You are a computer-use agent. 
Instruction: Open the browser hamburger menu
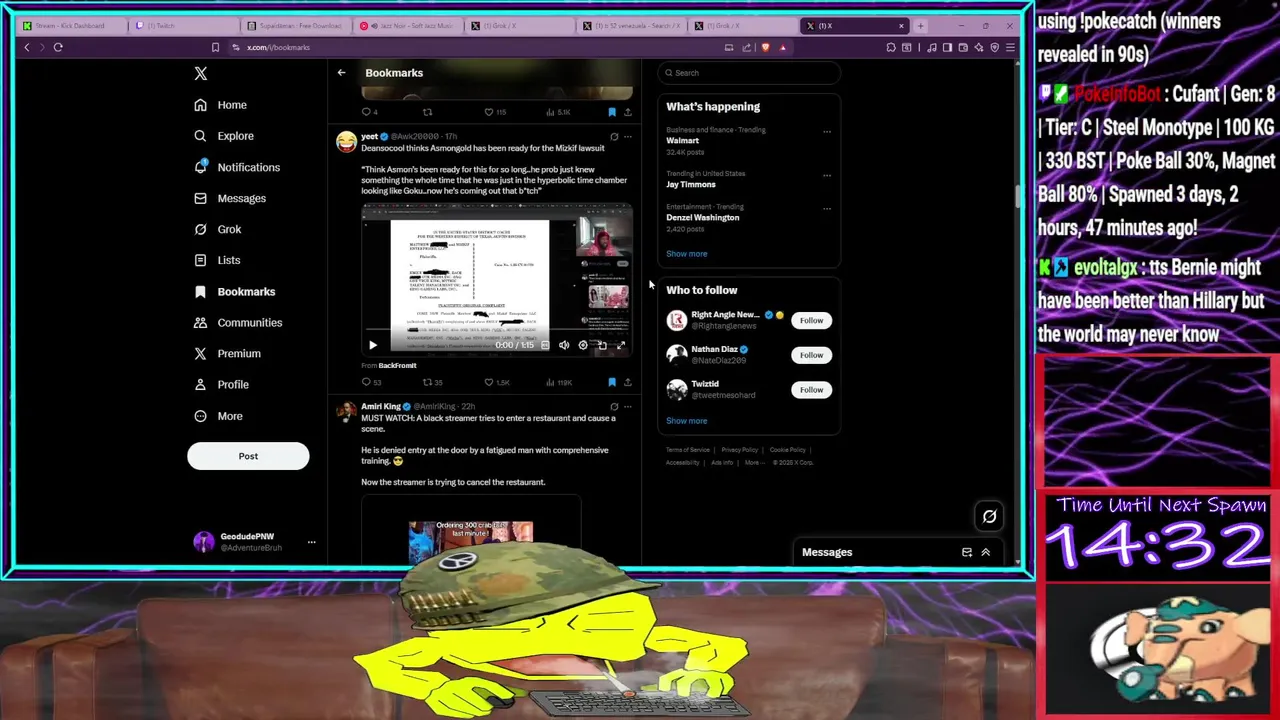click(1010, 47)
